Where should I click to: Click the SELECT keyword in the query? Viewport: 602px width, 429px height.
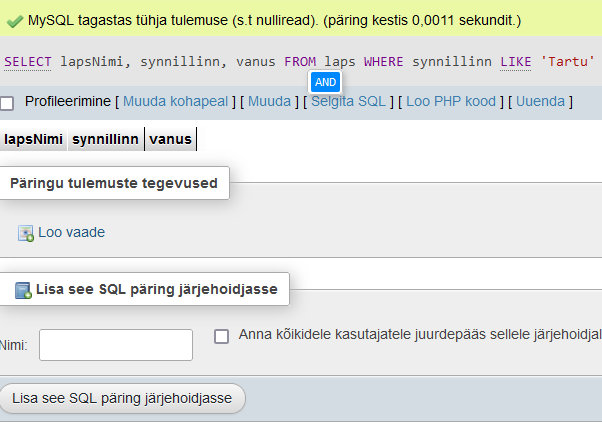pyautogui.click(x=28, y=61)
